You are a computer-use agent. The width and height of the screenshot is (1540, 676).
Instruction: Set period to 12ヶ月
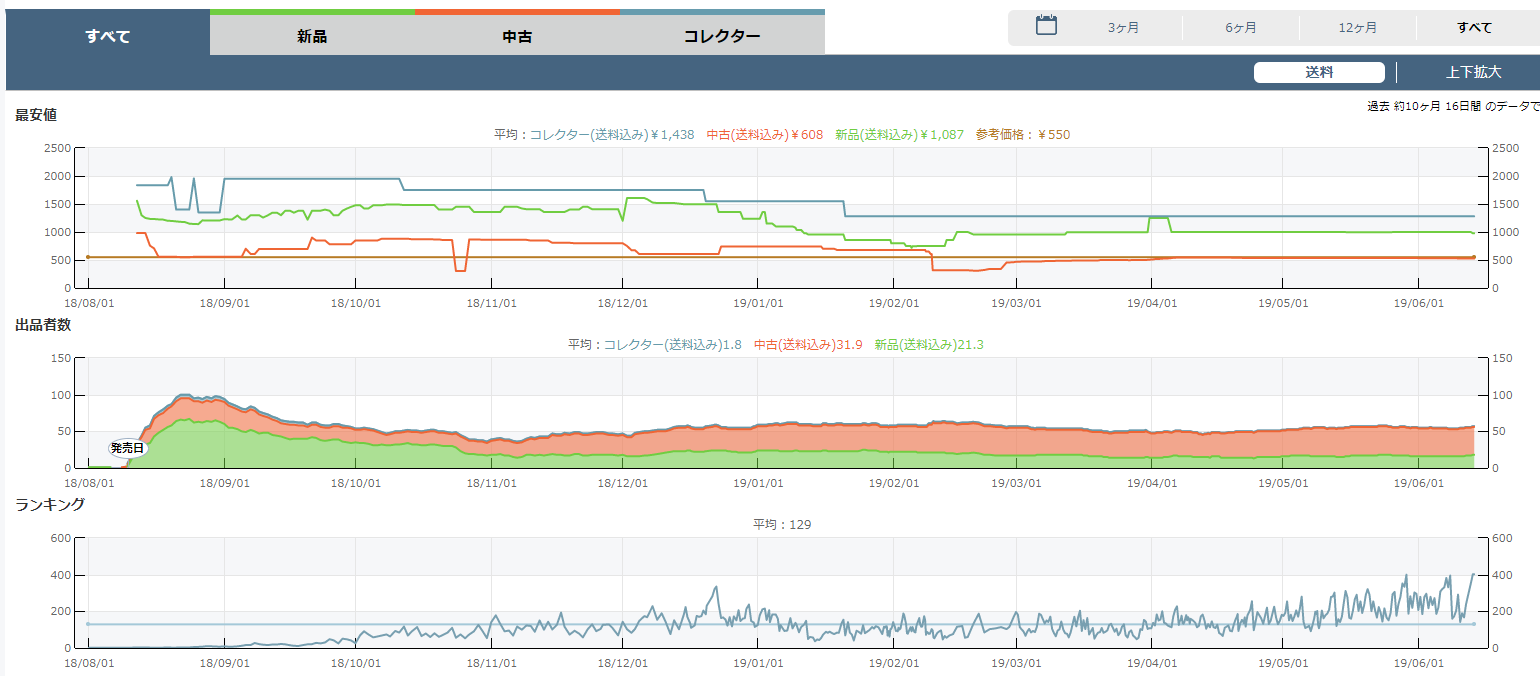tap(1357, 28)
